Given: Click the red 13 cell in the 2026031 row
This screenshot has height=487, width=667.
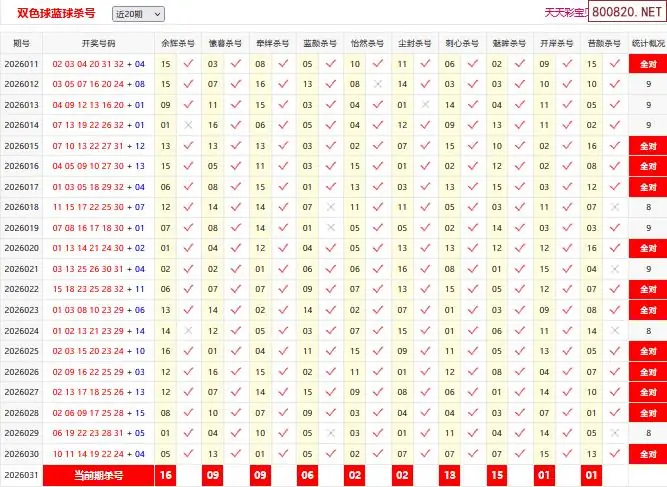Looking at the screenshot, I should (x=449, y=476).
